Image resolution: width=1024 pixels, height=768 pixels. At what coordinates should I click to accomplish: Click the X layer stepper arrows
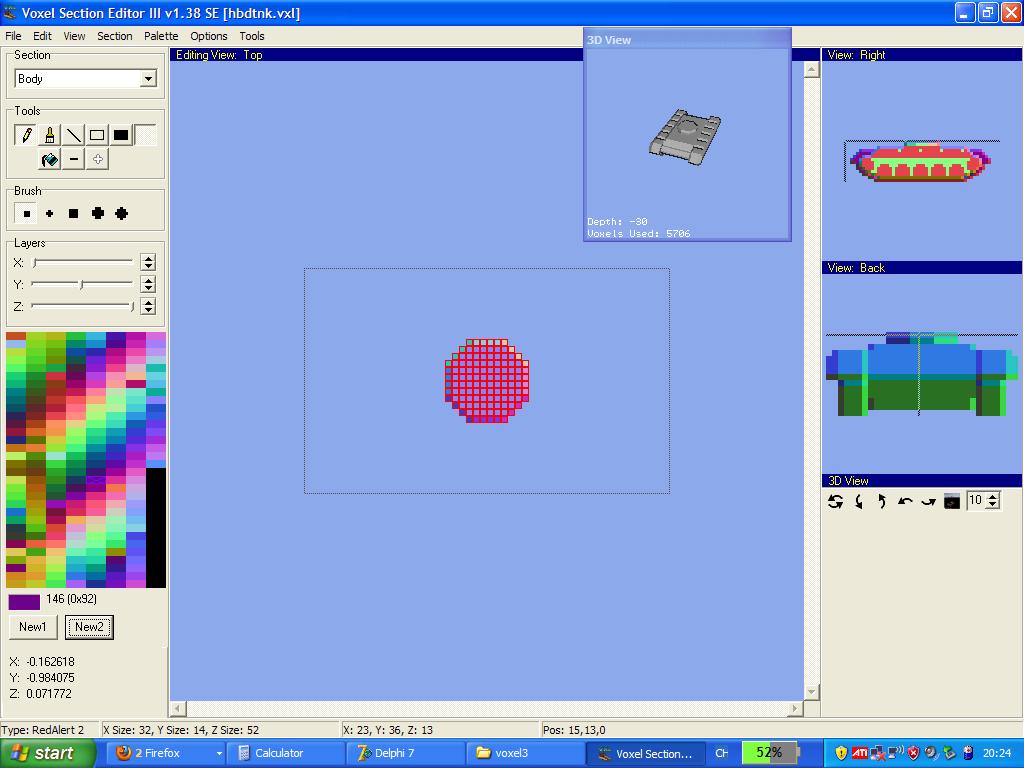click(x=148, y=263)
